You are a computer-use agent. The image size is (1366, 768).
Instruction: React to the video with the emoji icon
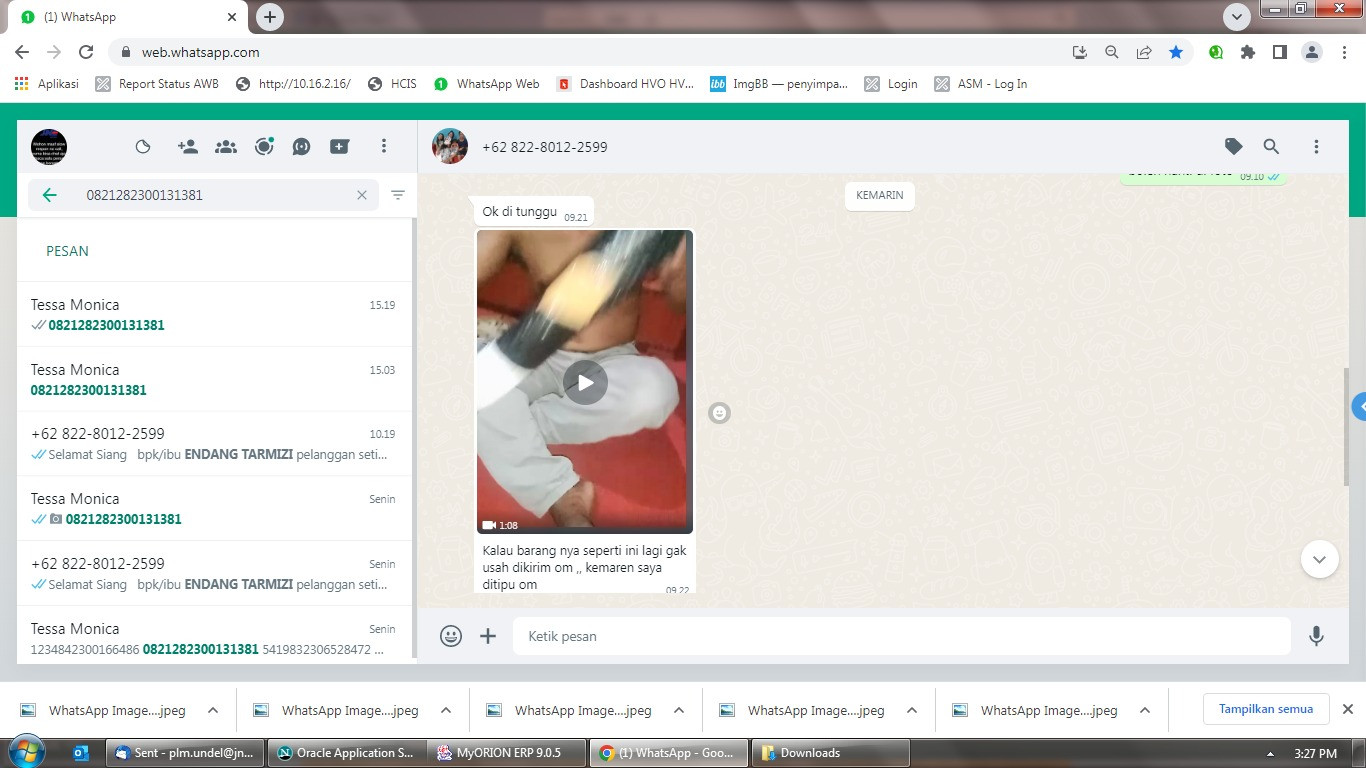[719, 412]
